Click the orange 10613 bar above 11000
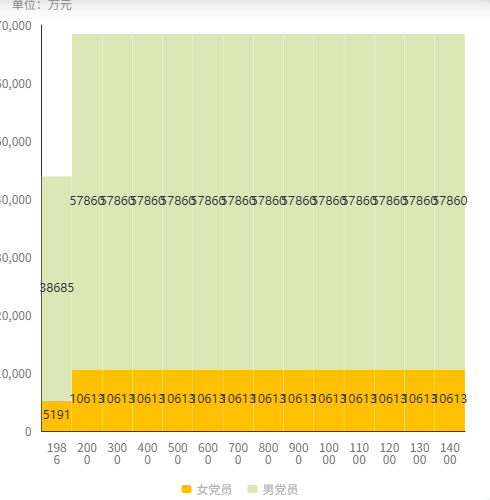The image size is (490, 500). click(x=359, y=400)
